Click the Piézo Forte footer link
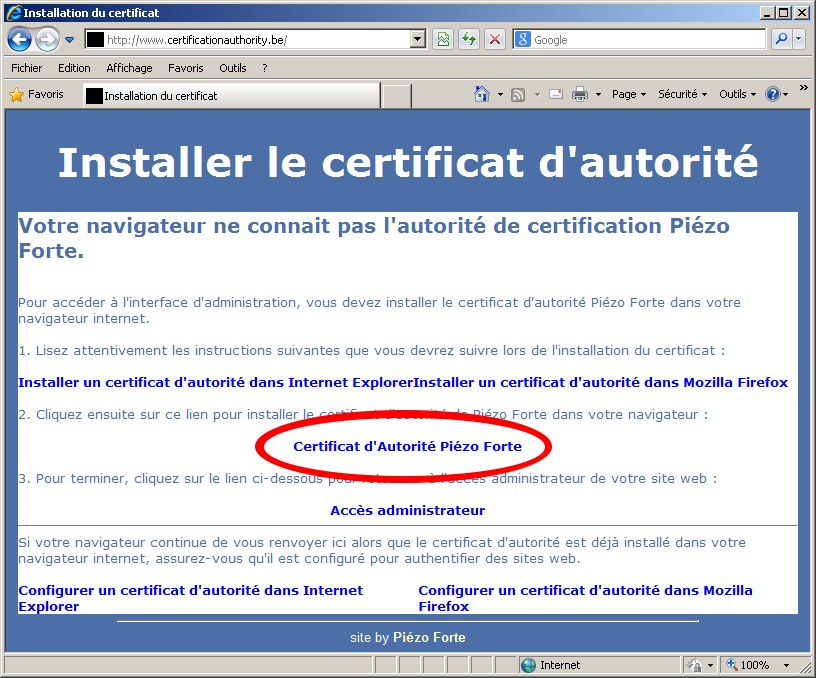Image resolution: width=816 pixels, height=678 pixels. (x=429, y=637)
